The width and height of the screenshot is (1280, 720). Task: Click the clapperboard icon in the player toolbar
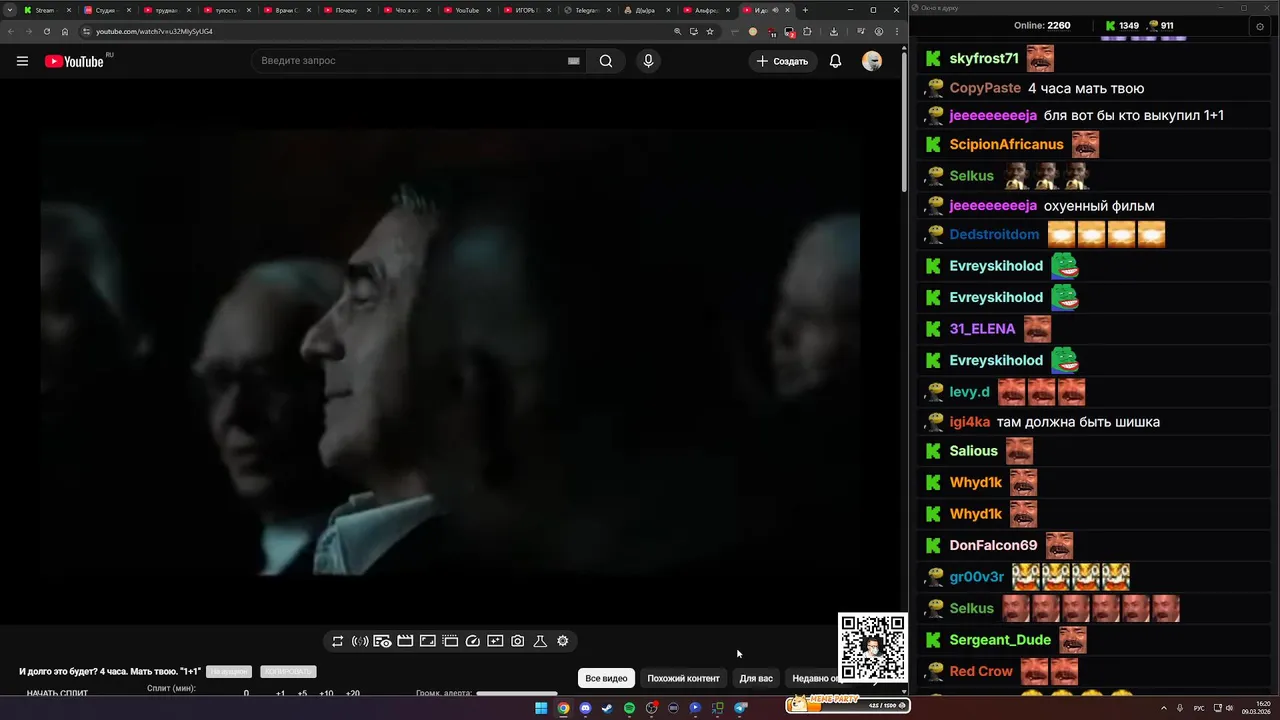pos(405,641)
